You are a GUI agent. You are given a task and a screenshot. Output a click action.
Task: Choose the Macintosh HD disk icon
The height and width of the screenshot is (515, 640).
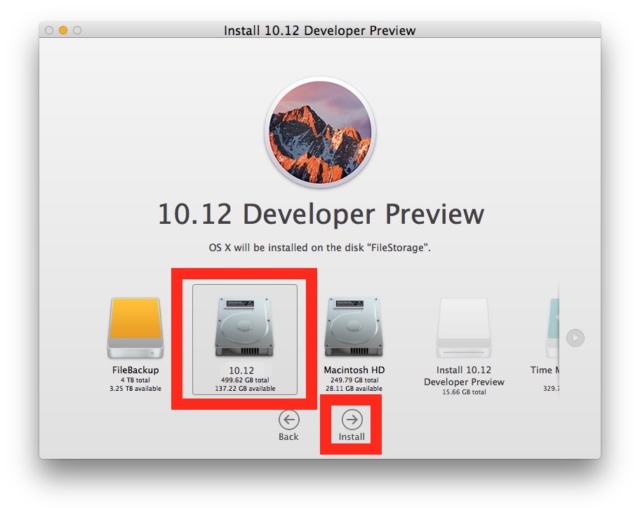[x=354, y=326]
